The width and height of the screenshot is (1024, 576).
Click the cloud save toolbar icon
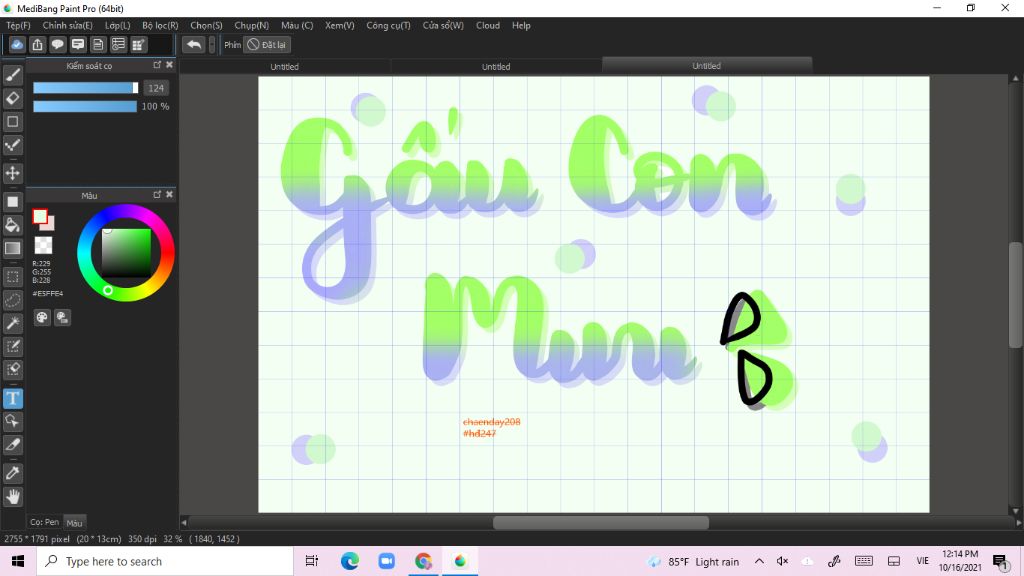click(x=17, y=44)
